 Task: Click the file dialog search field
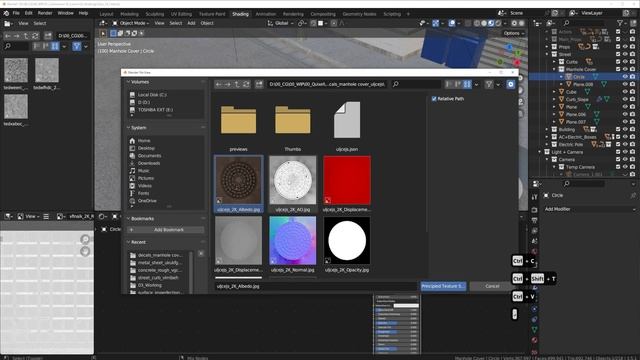416,84
